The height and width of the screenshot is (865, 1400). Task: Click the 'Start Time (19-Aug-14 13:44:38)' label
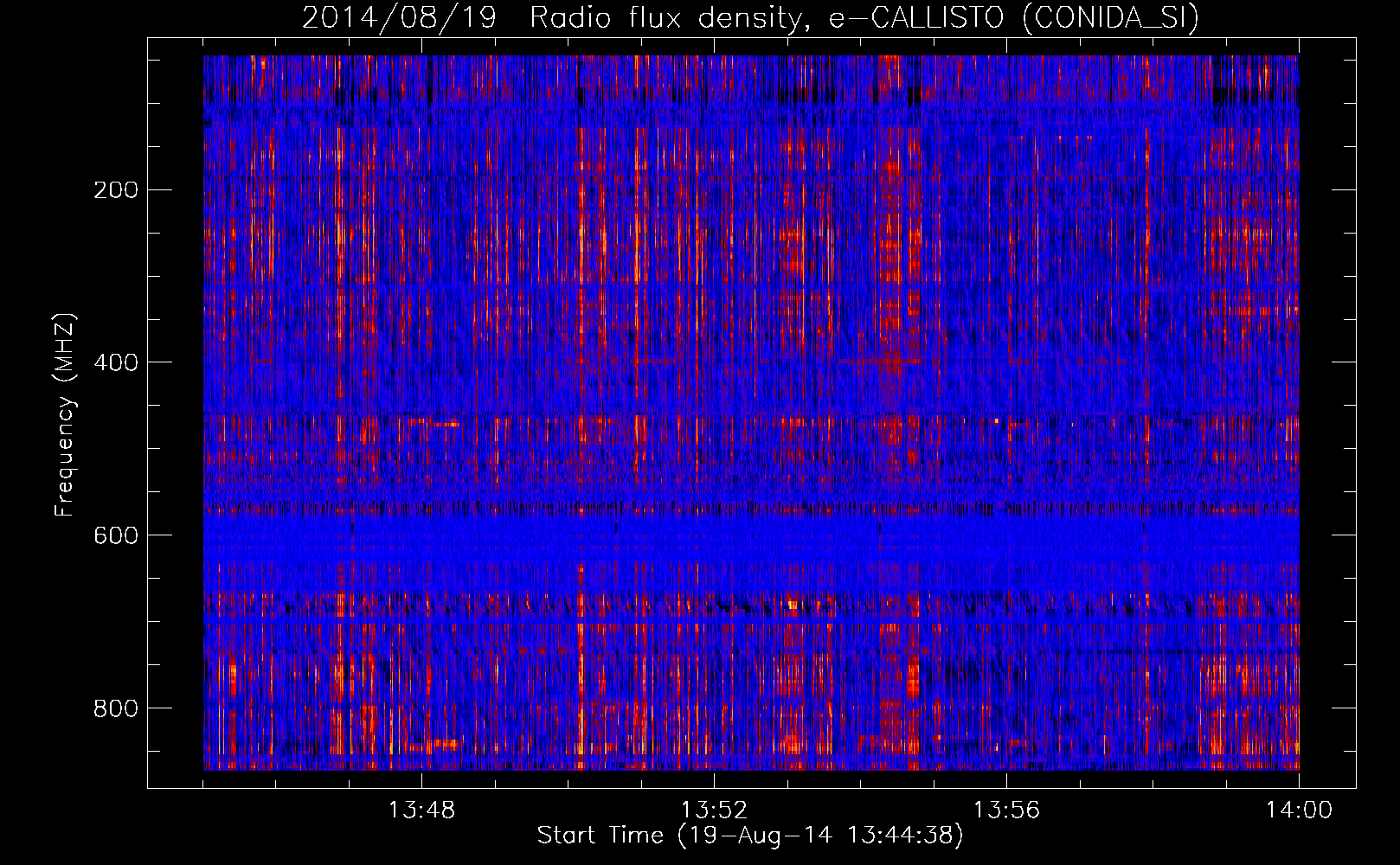pos(750,836)
